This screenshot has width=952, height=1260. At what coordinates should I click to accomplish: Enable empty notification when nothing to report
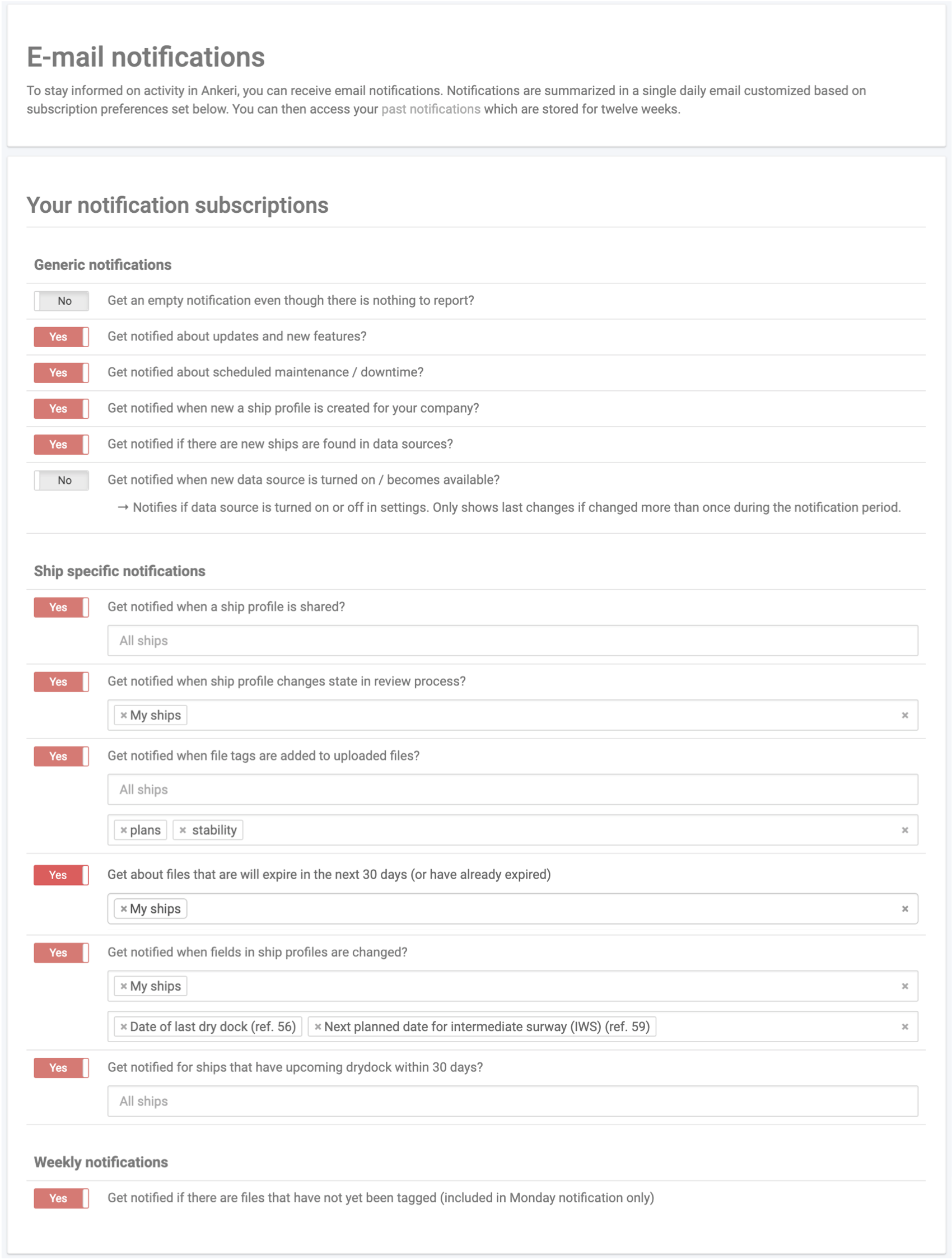coord(62,301)
